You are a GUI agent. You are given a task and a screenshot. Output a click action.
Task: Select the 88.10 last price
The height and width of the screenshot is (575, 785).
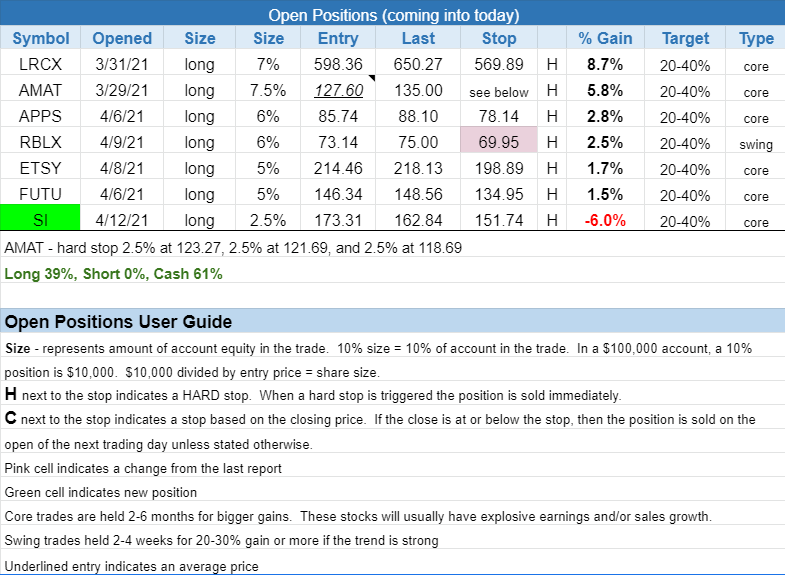point(418,116)
